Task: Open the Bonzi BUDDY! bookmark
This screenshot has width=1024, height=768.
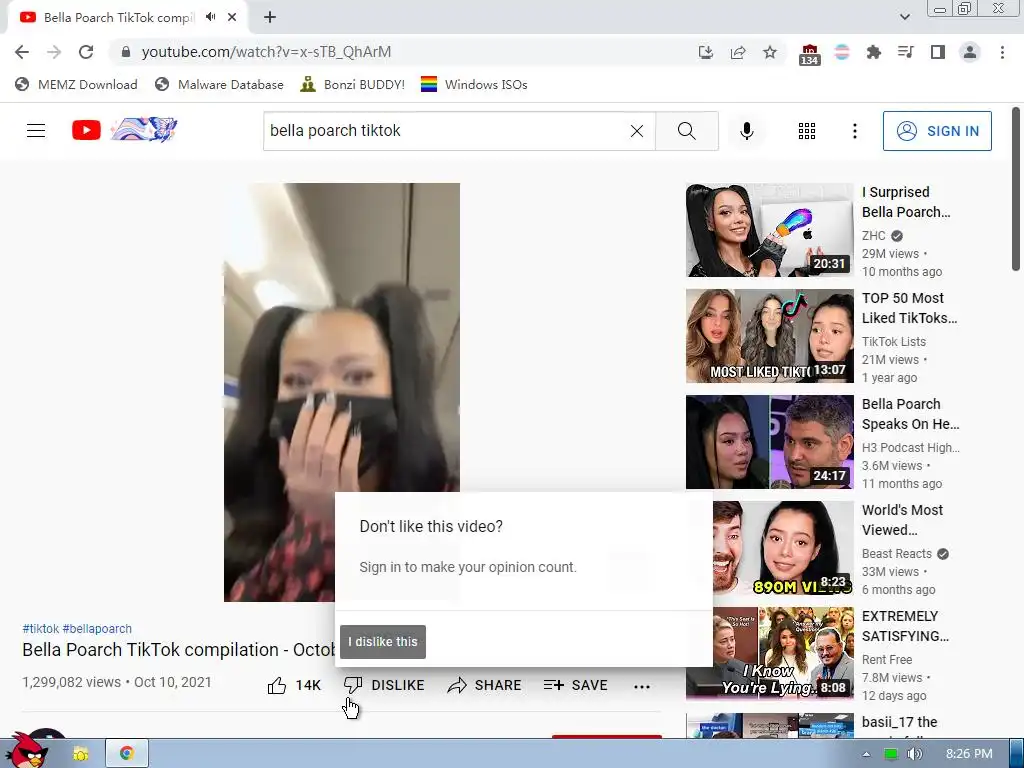Action: click(x=353, y=85)
